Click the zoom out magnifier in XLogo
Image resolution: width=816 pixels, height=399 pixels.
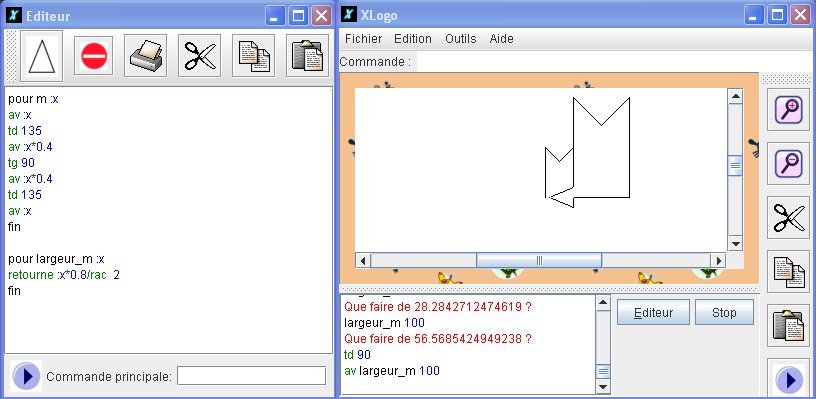788,163
